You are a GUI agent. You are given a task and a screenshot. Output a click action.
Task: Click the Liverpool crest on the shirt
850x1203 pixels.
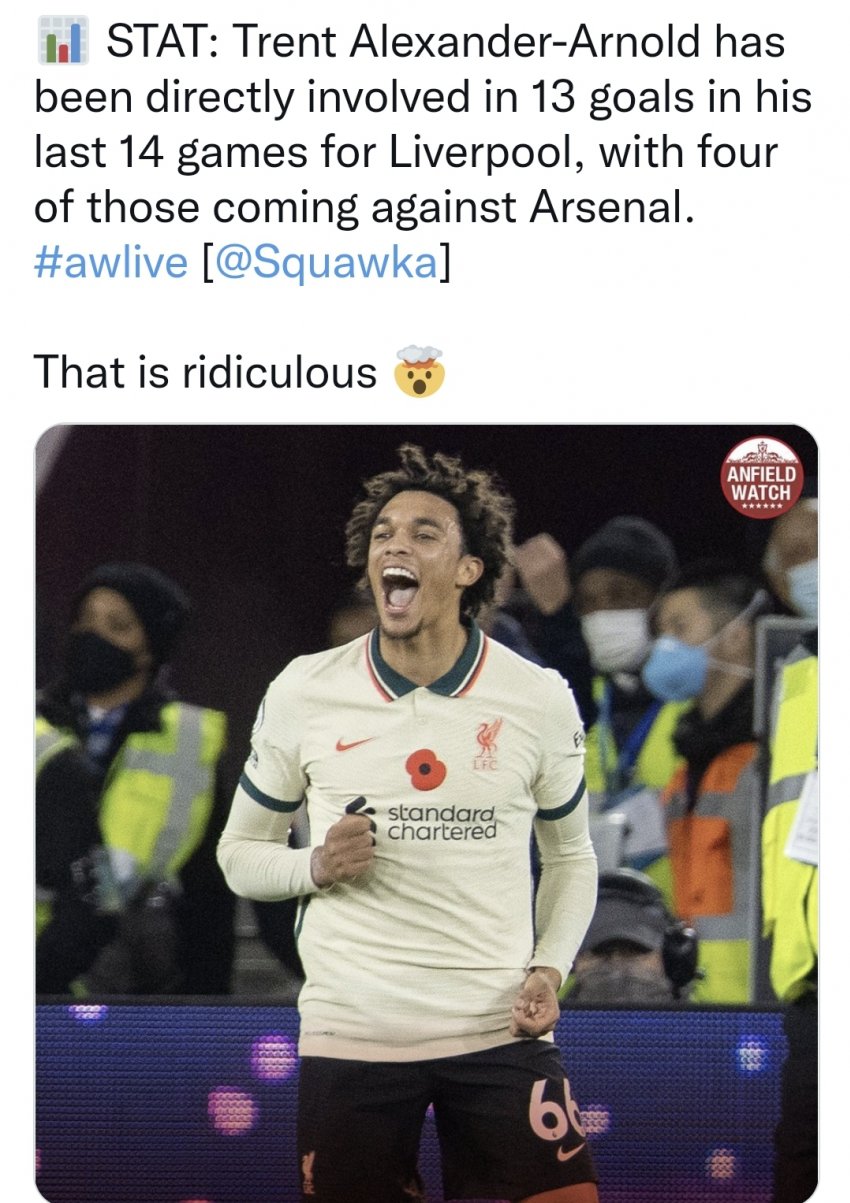489,741
